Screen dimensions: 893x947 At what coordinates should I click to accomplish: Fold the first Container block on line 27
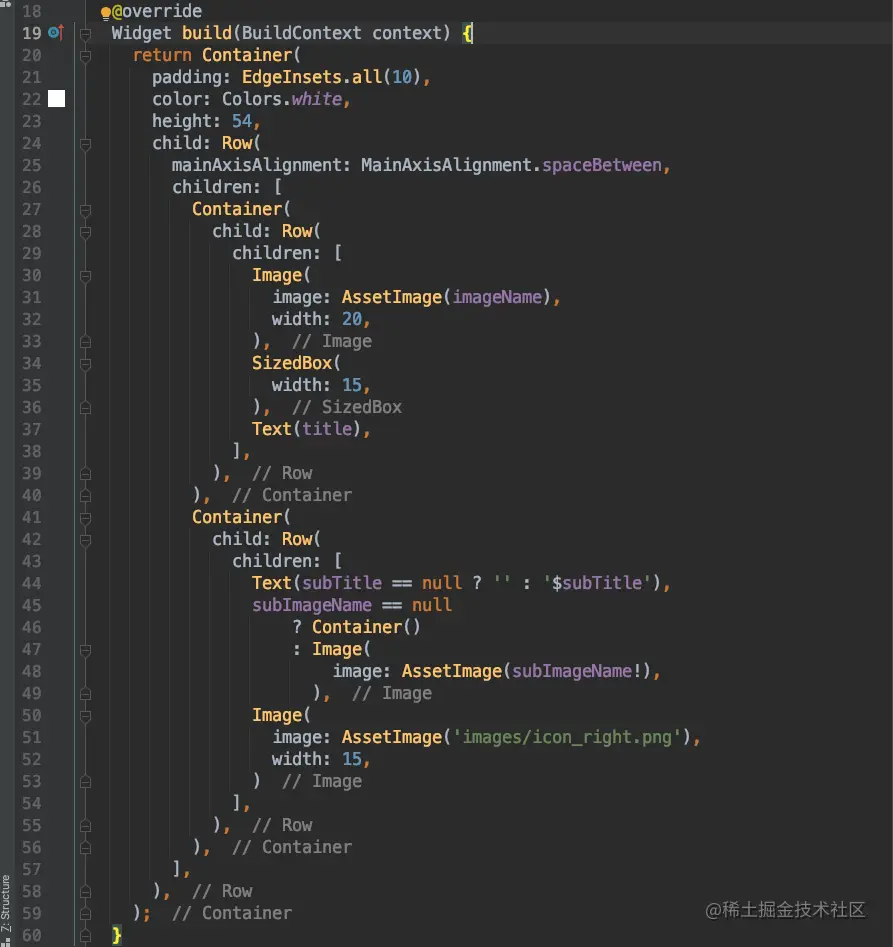85,210
